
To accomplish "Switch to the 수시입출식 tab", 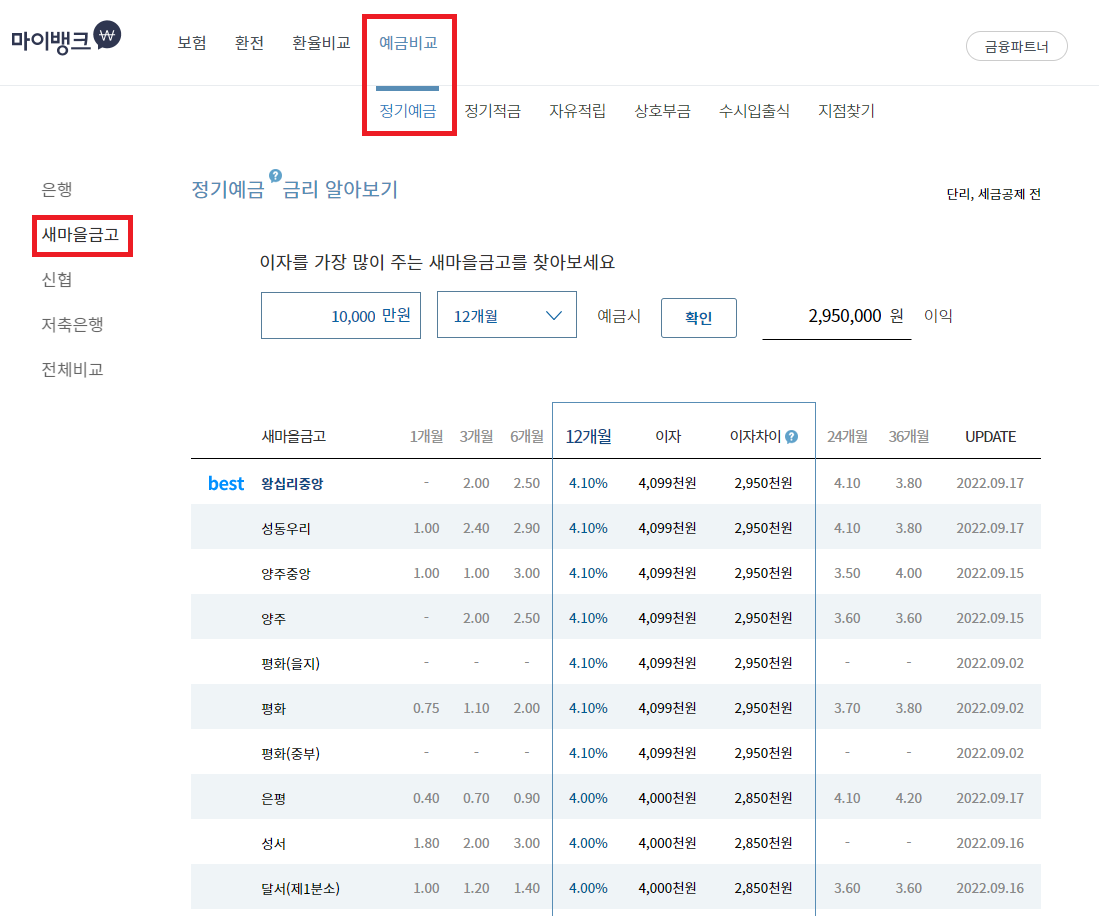I will pos(754,111).
